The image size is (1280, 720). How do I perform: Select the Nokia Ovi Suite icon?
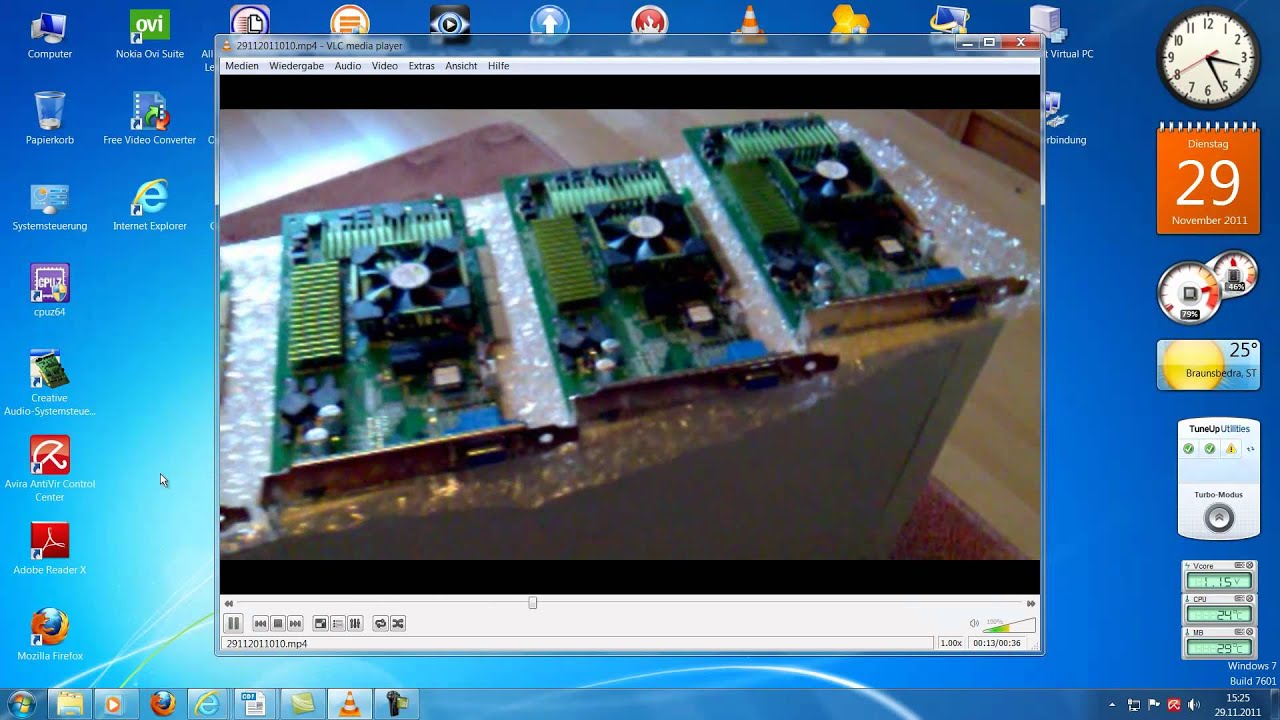click(x=150, y=35)
